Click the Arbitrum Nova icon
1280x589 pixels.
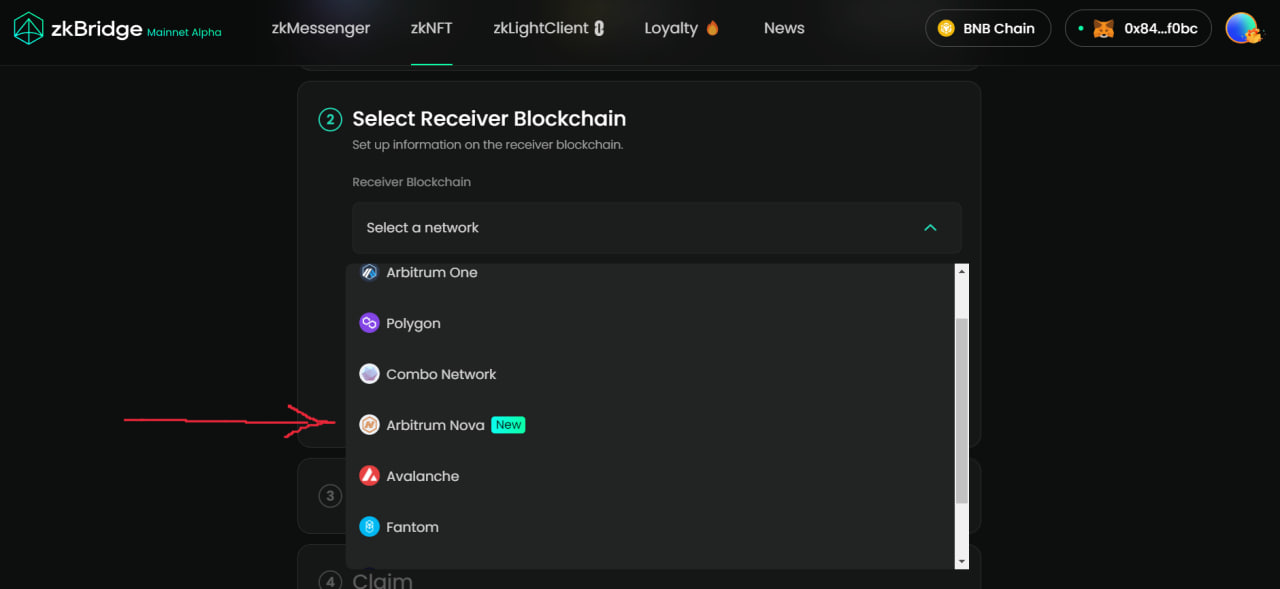tap(370, 424)
